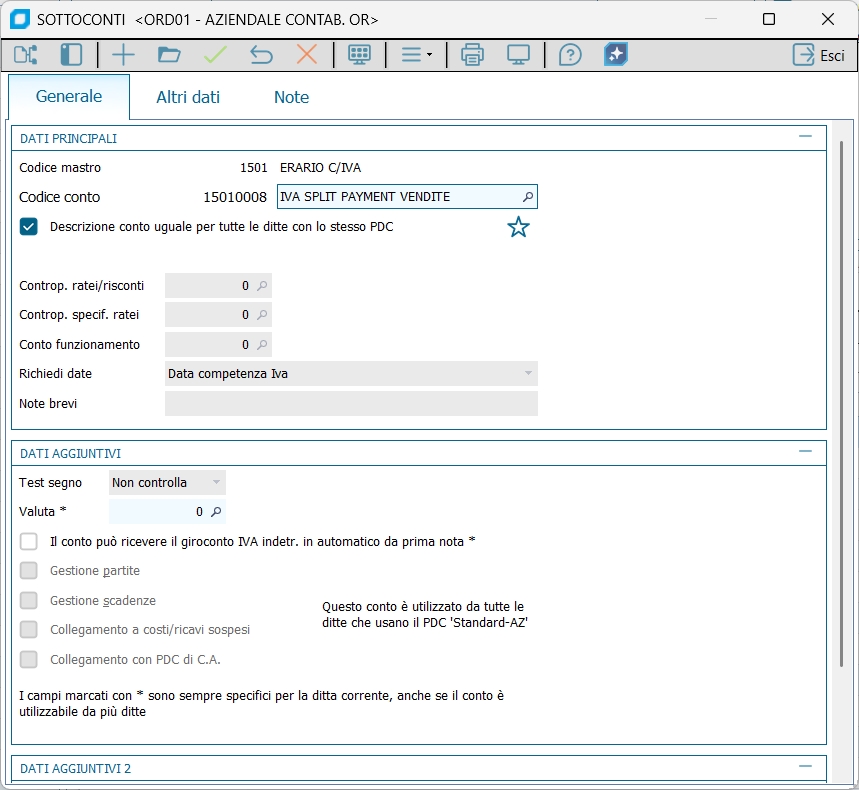The width and height of the screenshot is (859, 790).
Task: Uncheck Descrizione conto uguale per tutte le ditte
Action: 28,227
